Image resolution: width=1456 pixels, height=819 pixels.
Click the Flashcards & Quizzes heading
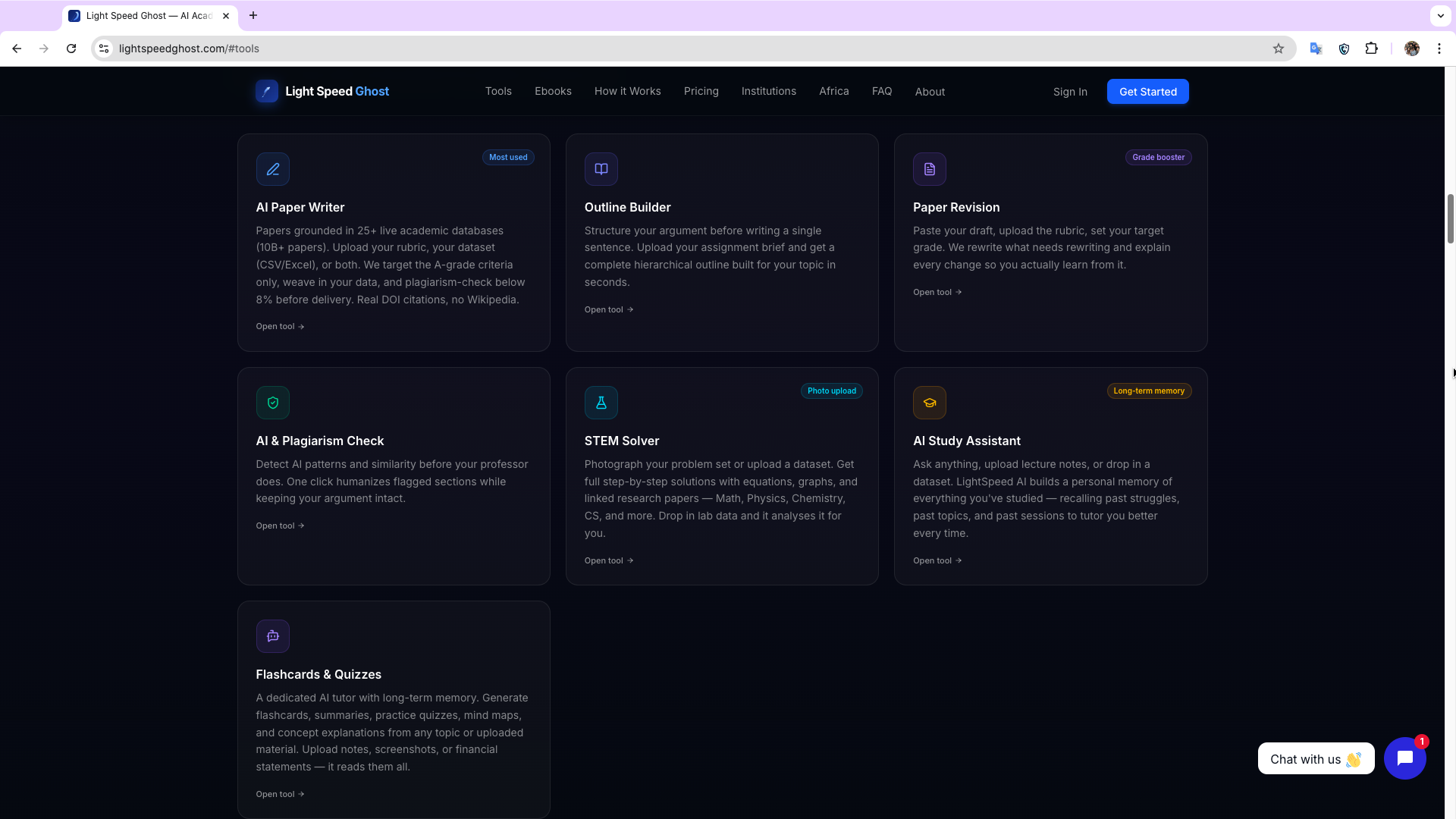(x=318, y=674)
